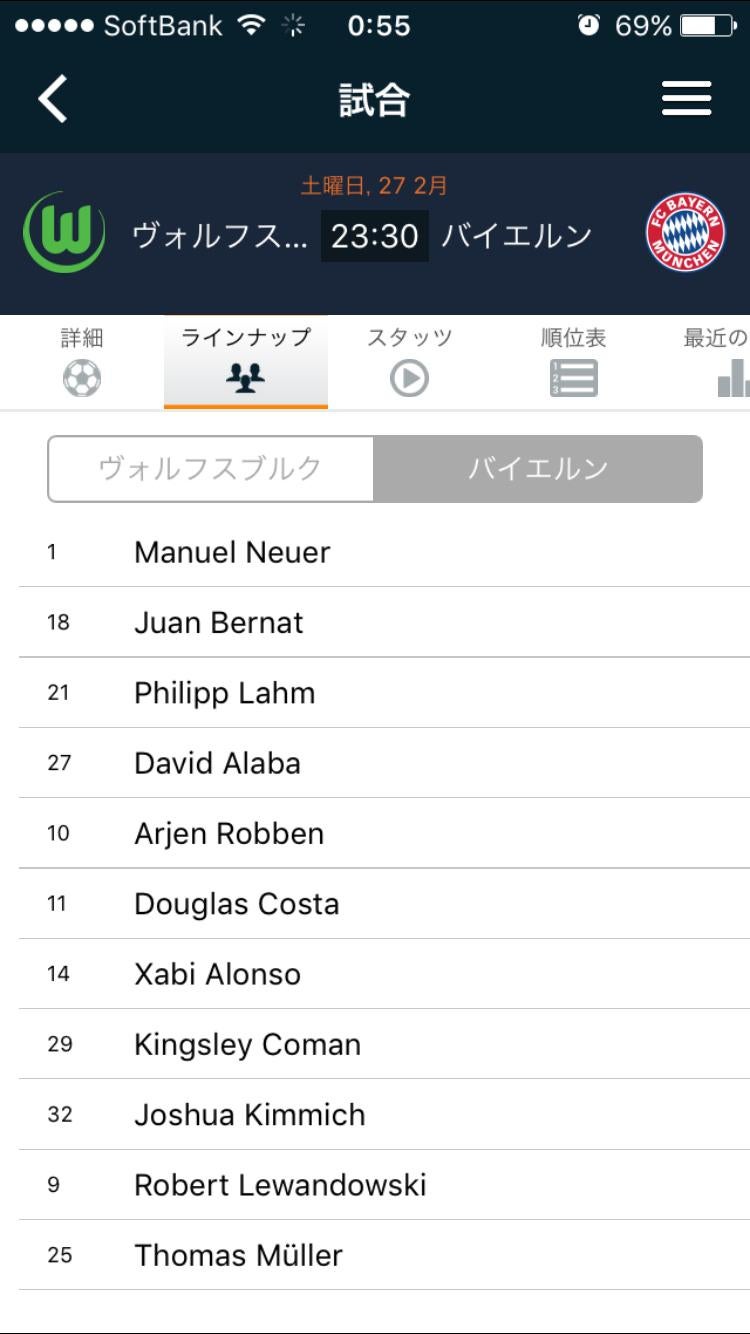Tap the standings list icon

point(573,379)
